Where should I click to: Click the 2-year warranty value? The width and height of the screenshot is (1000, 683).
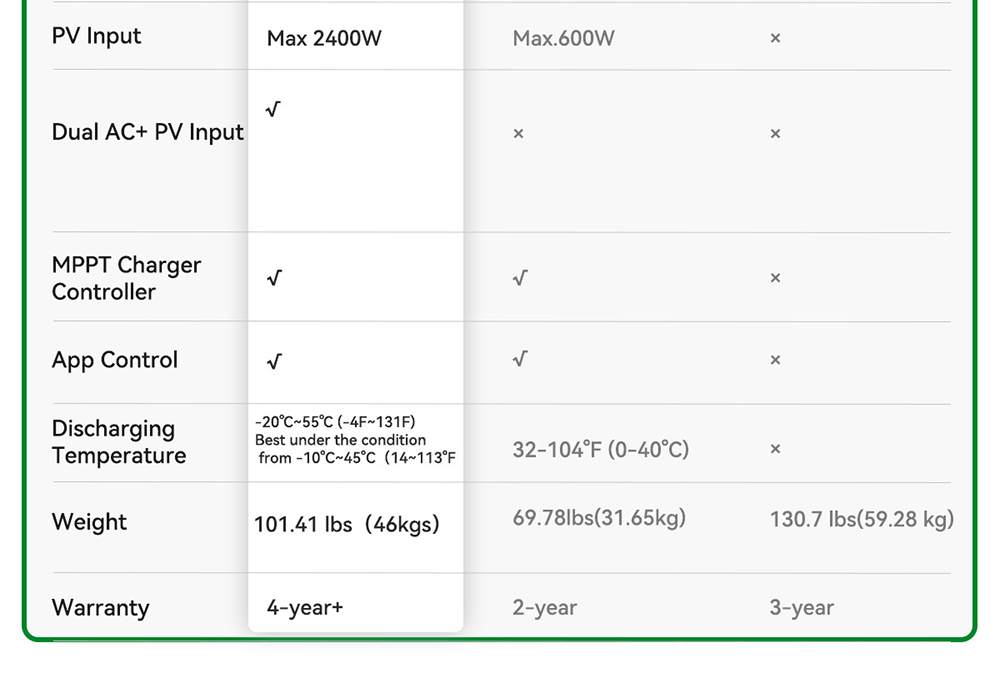tap(545, 607)
